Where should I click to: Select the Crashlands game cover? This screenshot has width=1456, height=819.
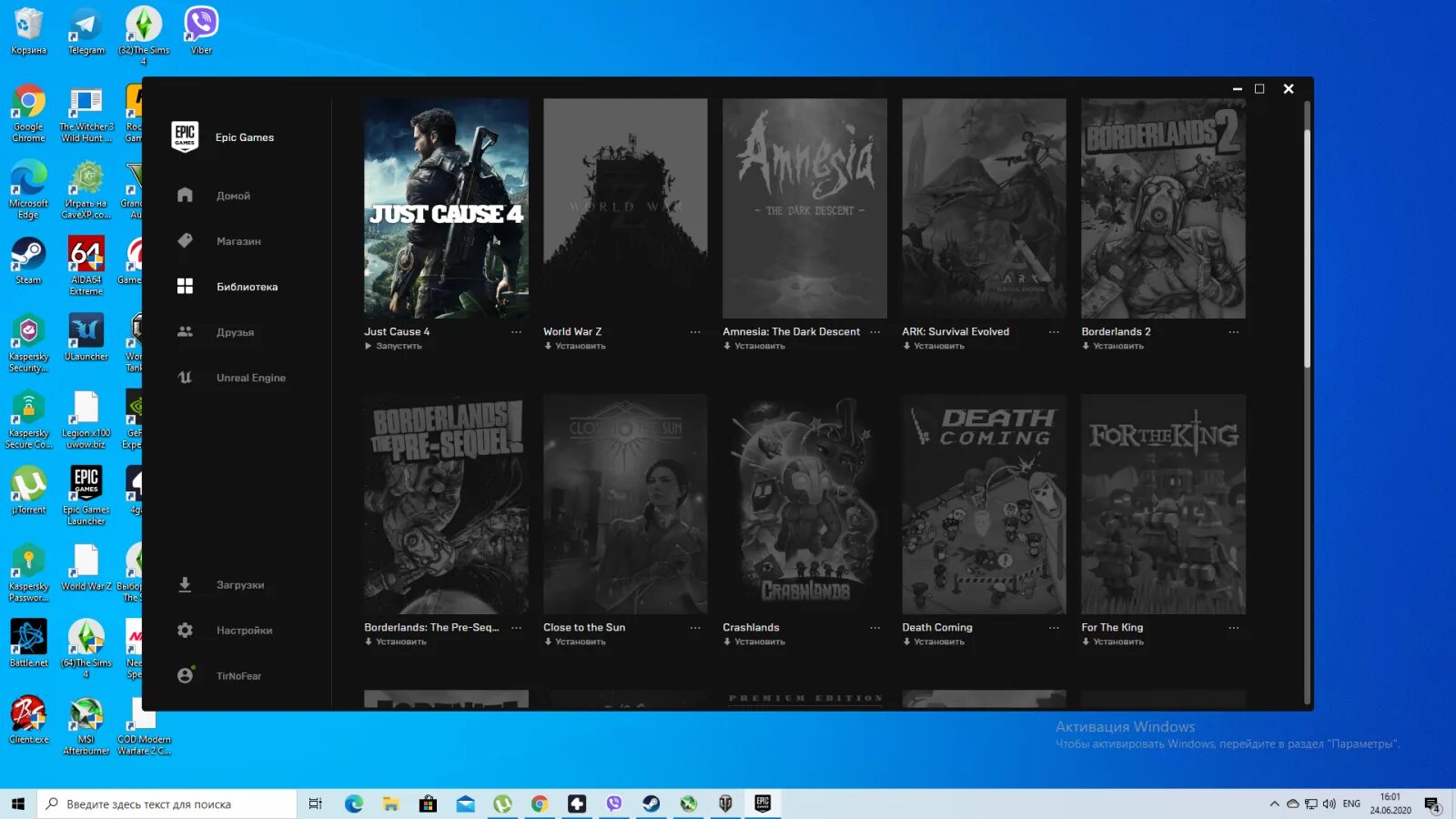pyautogui.click(x=804, y=504)
